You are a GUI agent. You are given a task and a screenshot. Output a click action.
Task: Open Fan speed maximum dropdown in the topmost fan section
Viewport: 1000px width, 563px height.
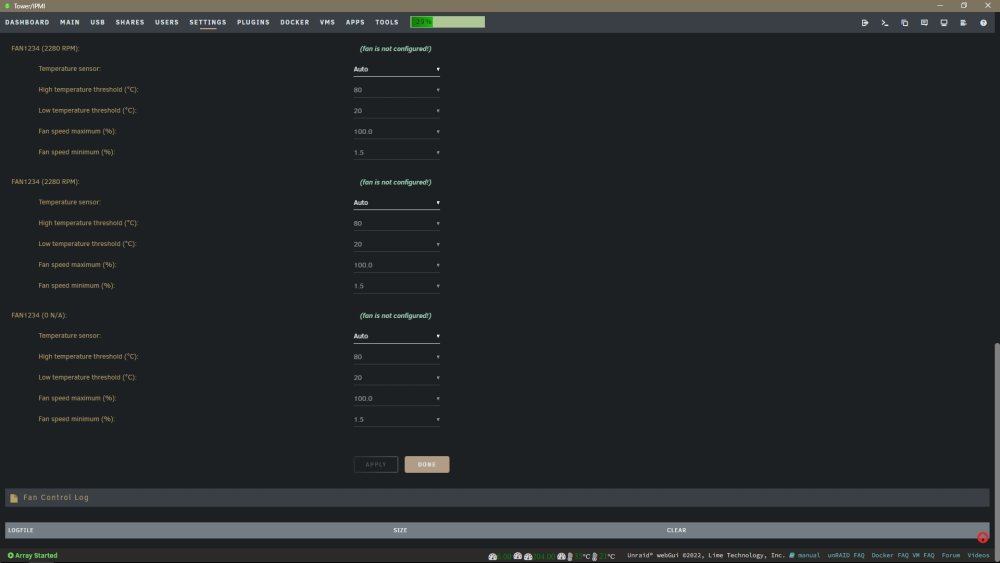click(x=396, y=131)
